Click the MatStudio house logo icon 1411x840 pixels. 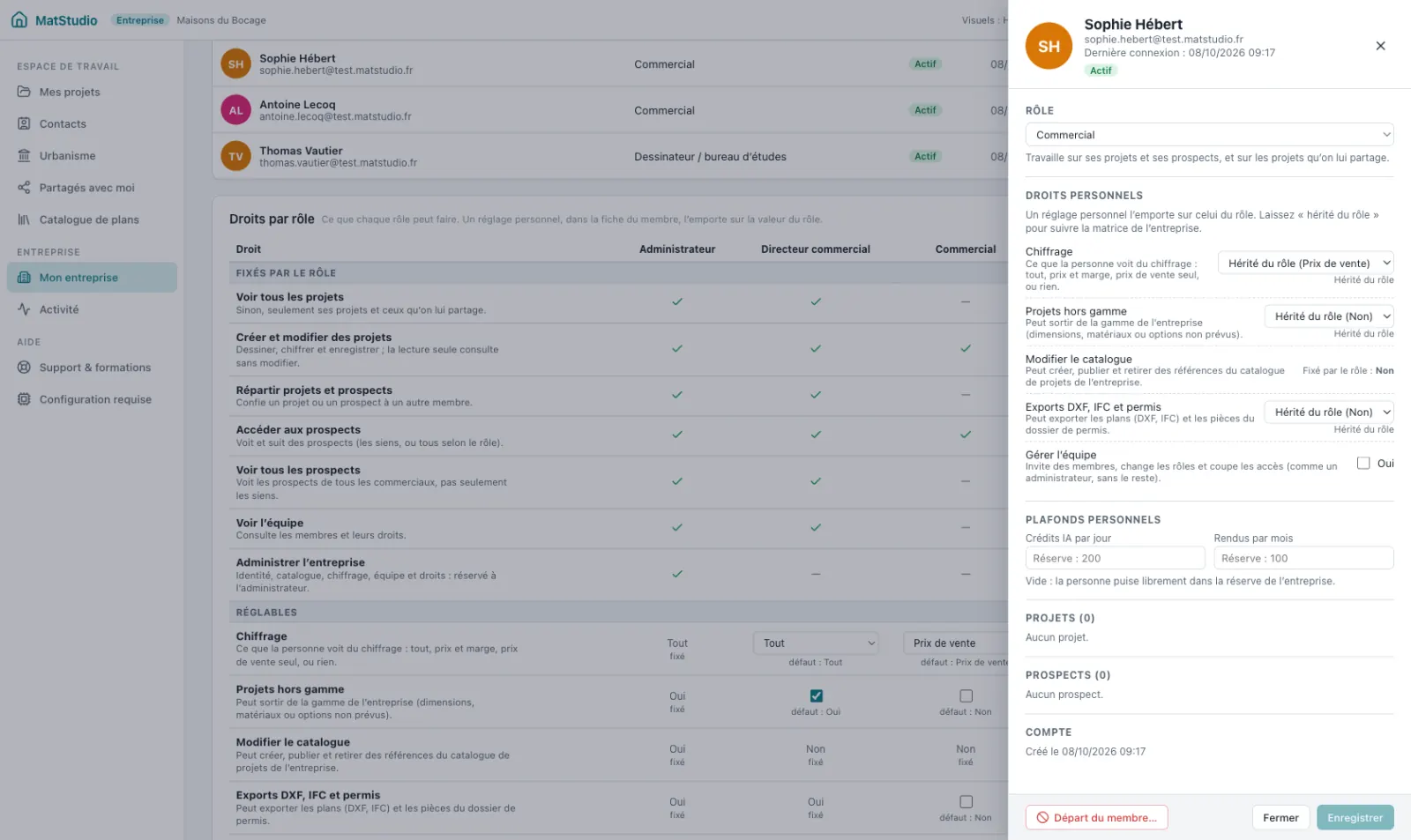19,19
